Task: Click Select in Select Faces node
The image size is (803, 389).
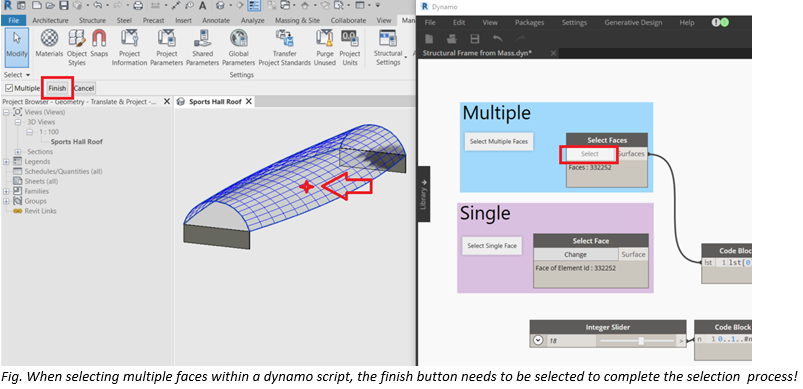Action: coord(589,154)
